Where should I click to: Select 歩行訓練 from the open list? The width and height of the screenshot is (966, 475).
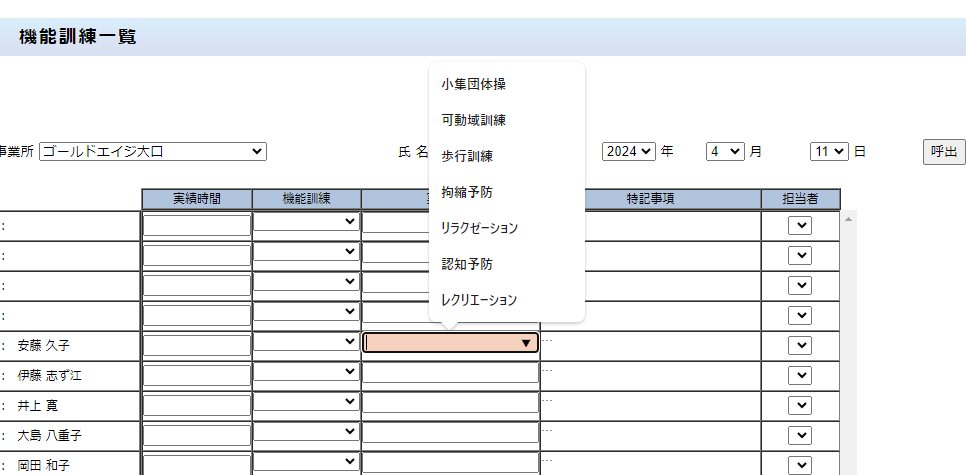tap(466, 156)
